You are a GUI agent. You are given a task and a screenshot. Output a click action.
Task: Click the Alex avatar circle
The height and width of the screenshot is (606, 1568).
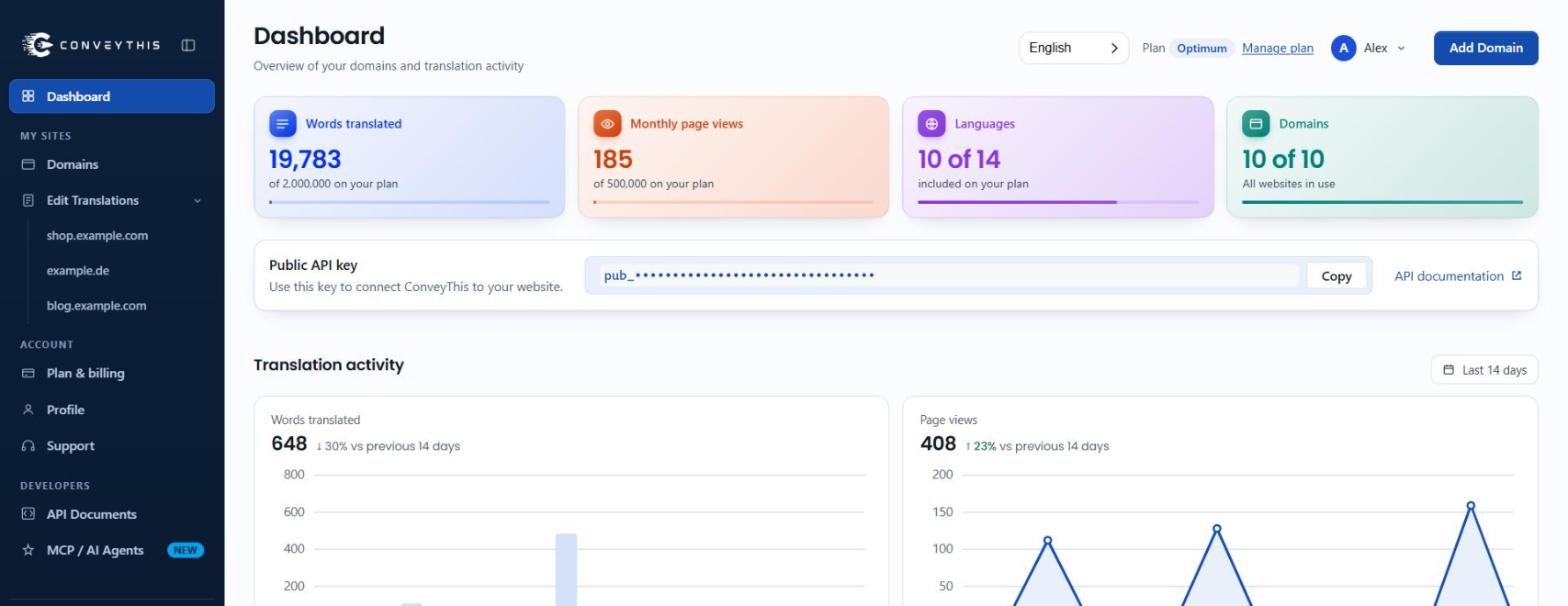[x=1343, y=48]
